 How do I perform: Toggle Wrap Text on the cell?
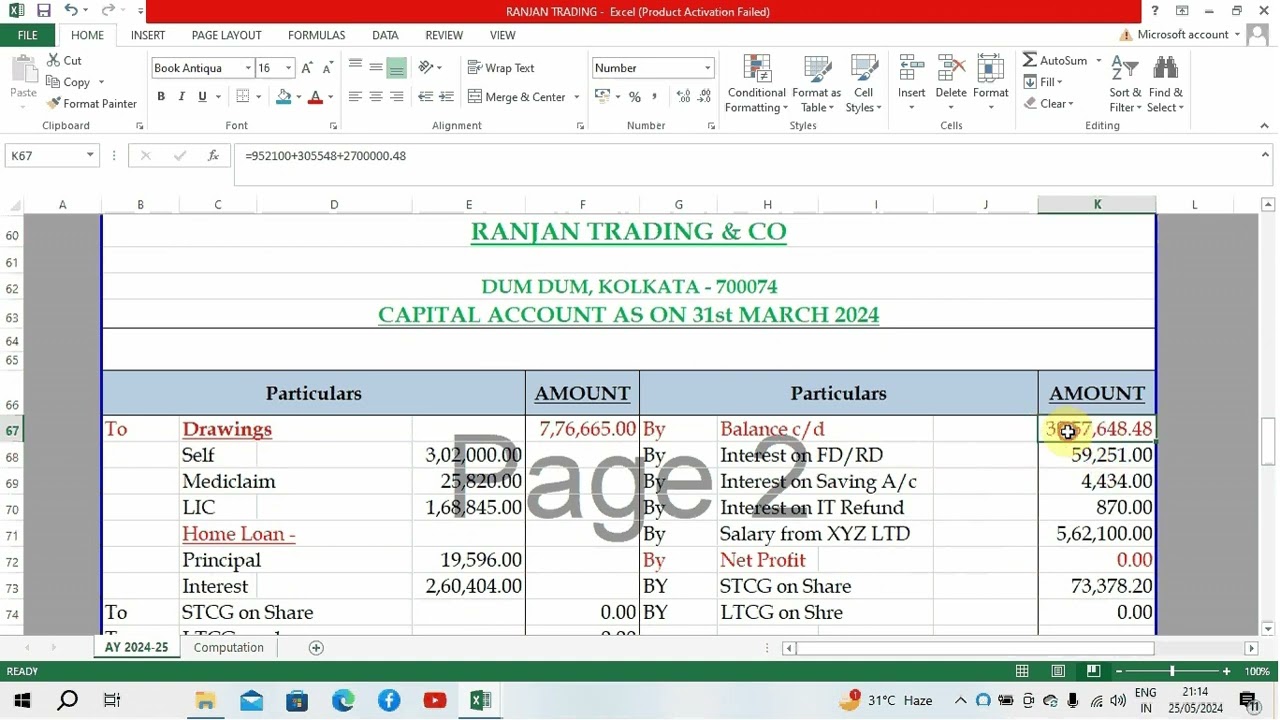pyautogui.click(x=501, y=68)
